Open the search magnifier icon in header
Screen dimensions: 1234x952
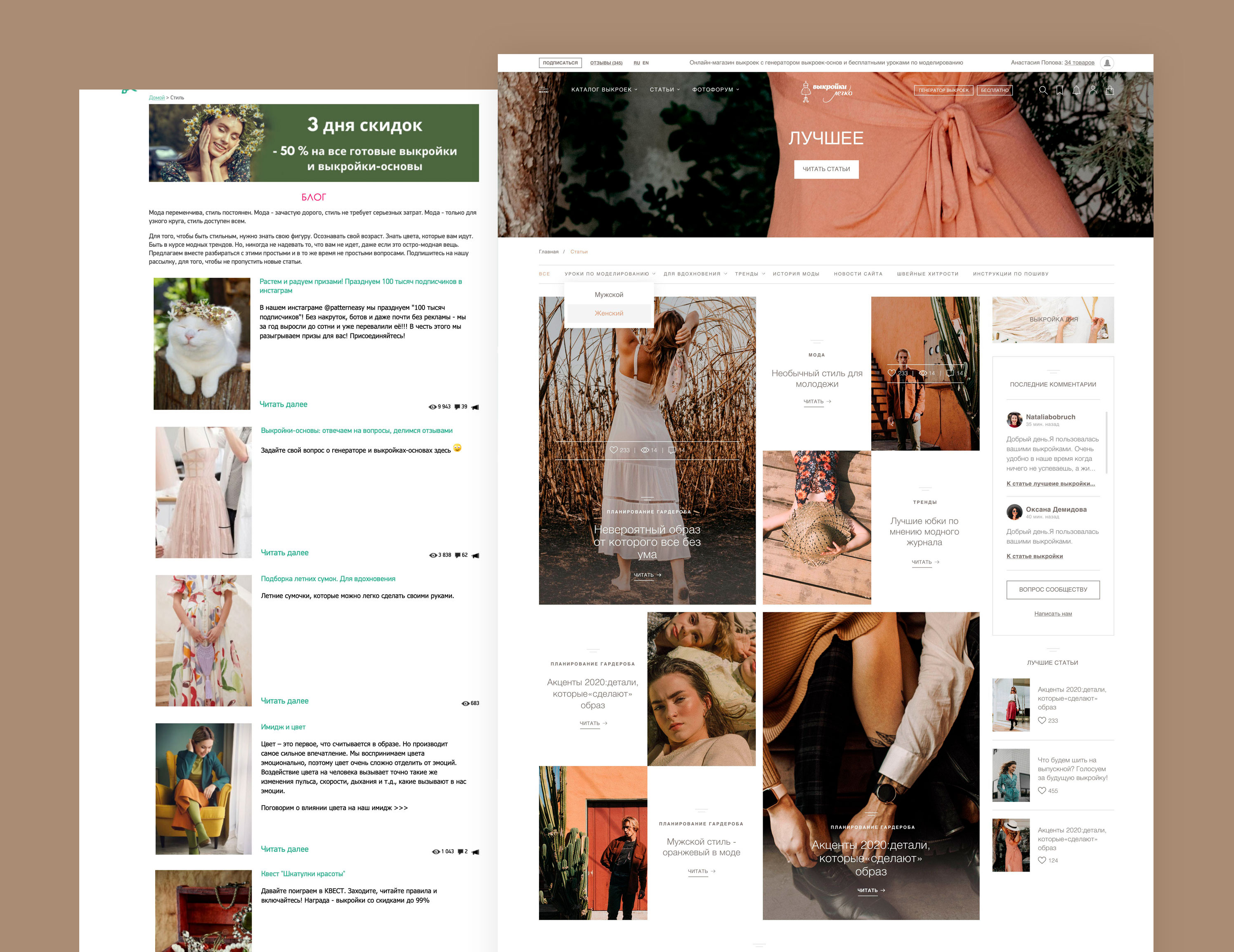tap(1043, 90)
